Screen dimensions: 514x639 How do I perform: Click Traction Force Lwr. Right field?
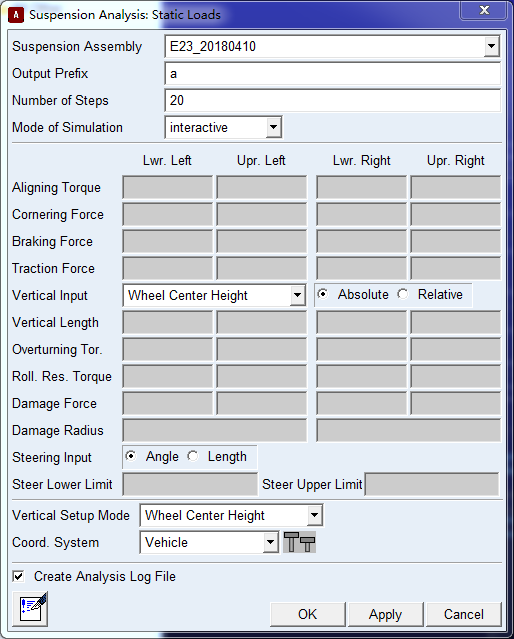pos(362,268)
